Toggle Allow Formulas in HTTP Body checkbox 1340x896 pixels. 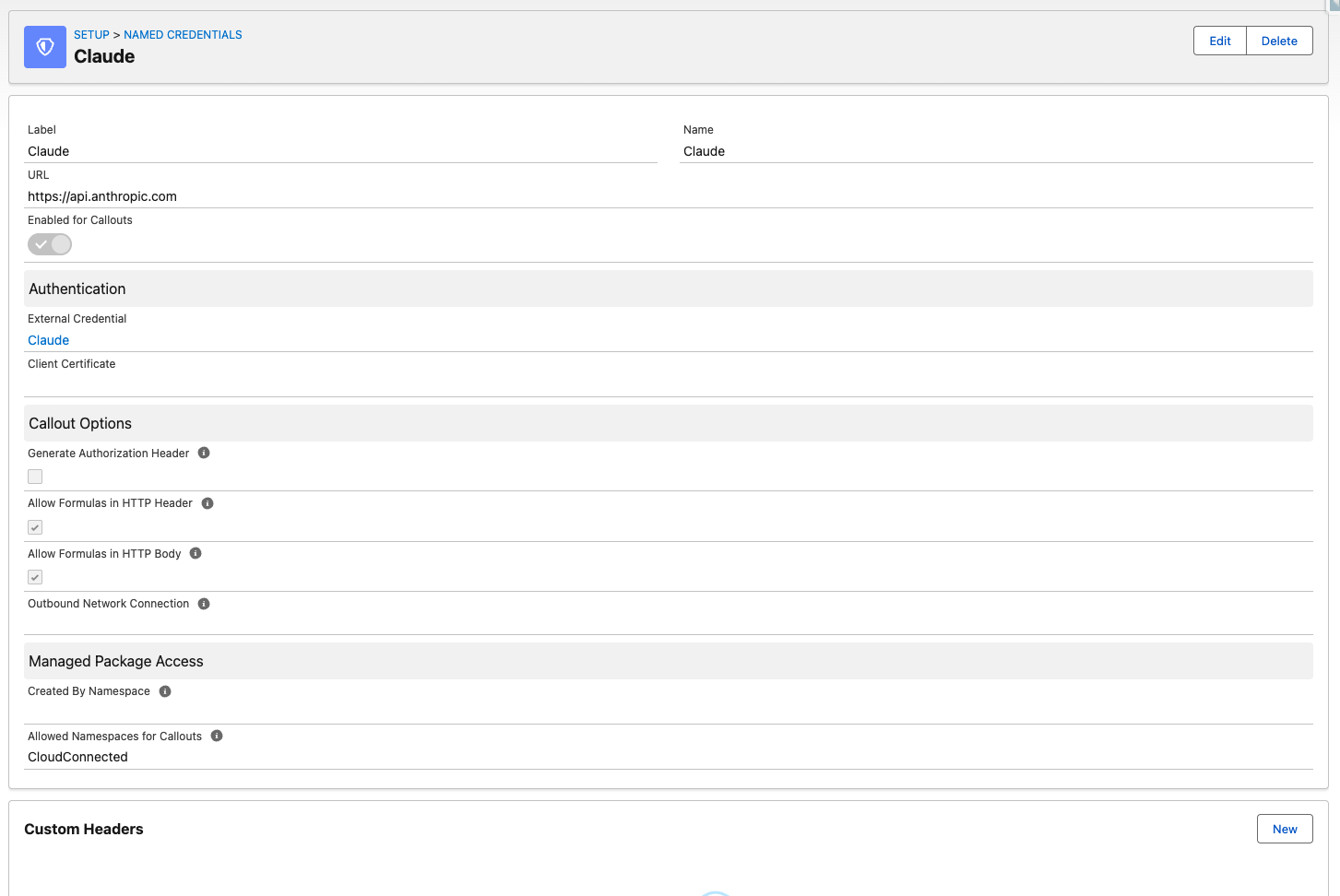click(35, 577)
